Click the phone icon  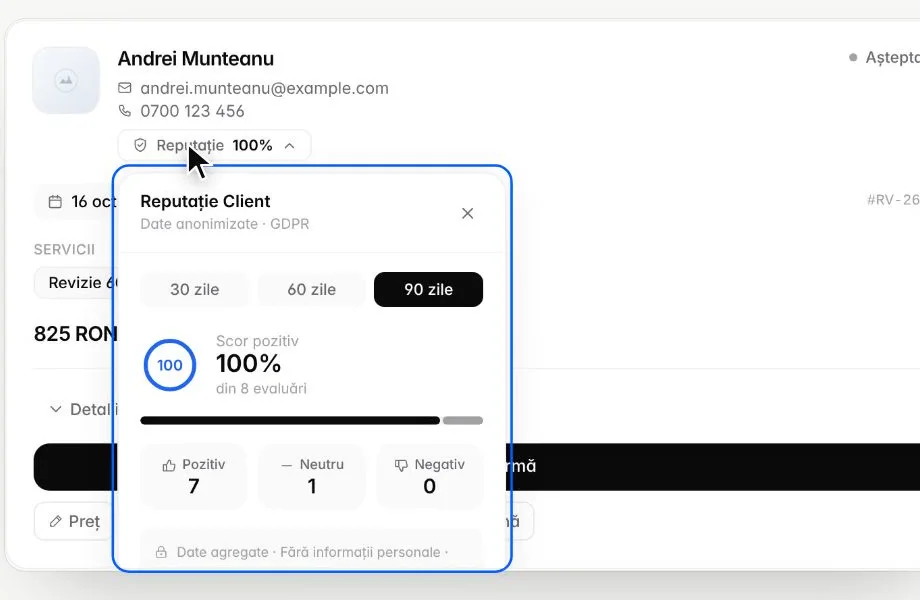pyautogui.click(x=124, y=110)
